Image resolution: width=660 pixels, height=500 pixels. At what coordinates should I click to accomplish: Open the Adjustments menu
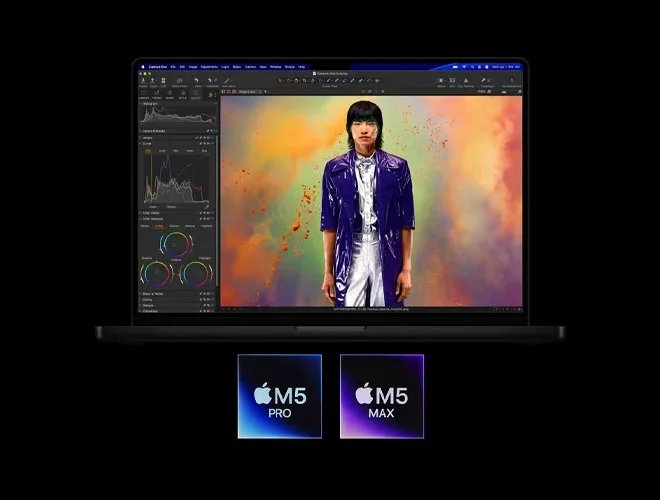tap(209, 67)
